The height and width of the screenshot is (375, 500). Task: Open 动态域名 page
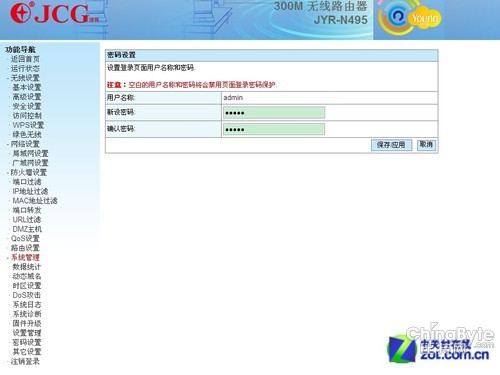pos(27,276)
